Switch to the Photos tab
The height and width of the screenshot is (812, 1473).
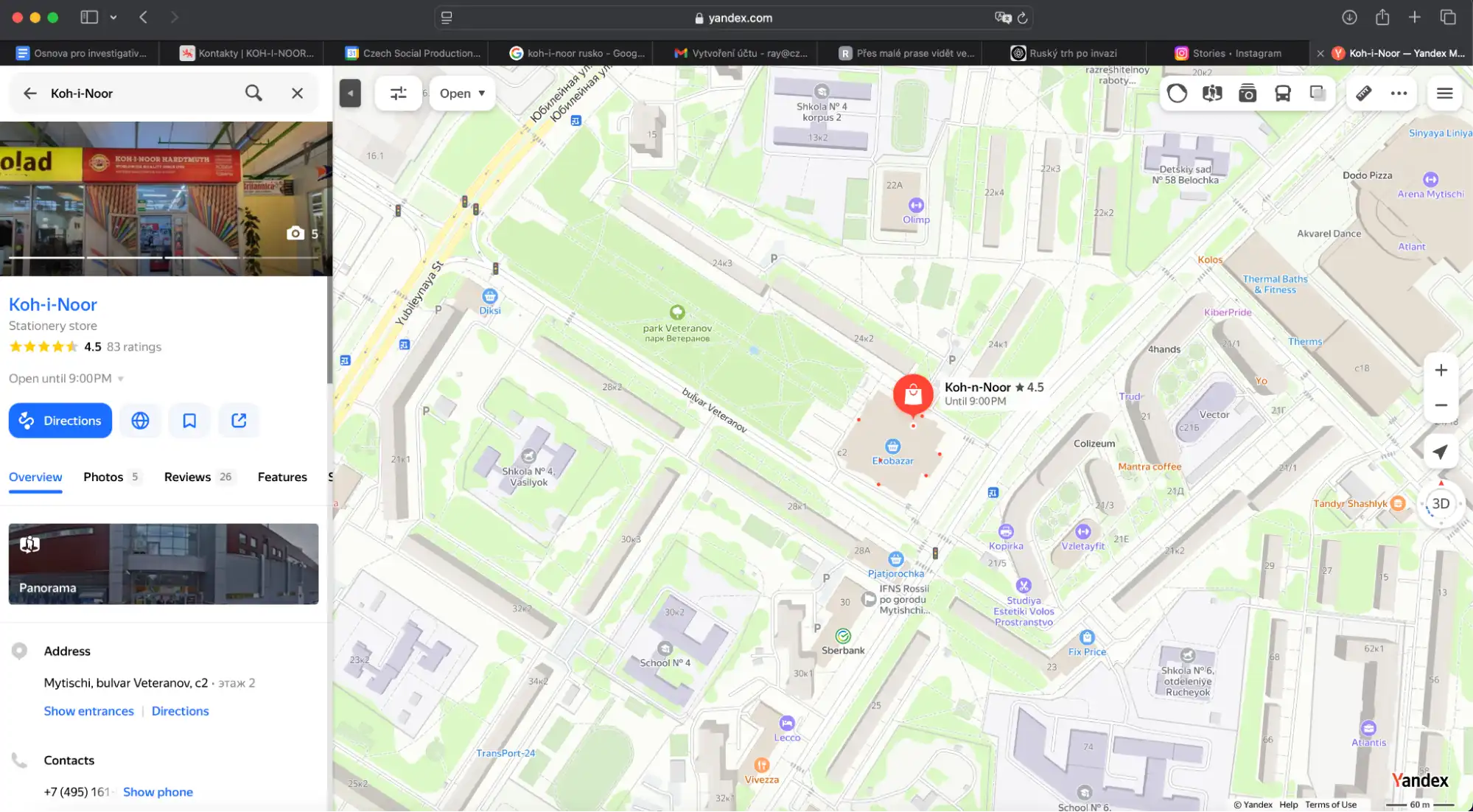[x=111, y=477]
